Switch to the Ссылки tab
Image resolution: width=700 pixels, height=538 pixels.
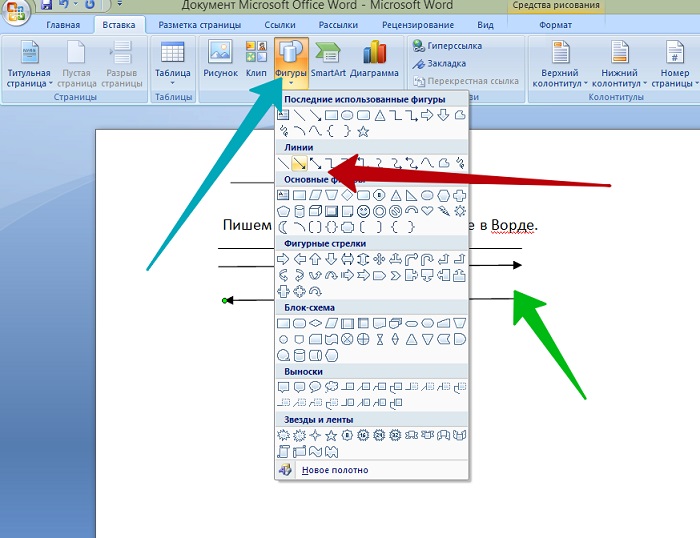[279, 25]
